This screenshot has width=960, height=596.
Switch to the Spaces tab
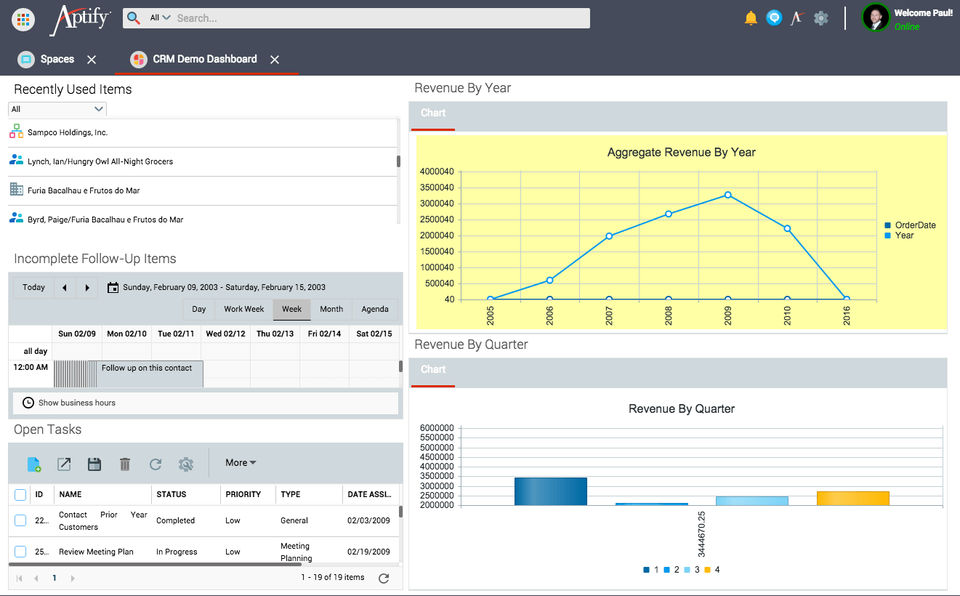click(x=56, y=60)
